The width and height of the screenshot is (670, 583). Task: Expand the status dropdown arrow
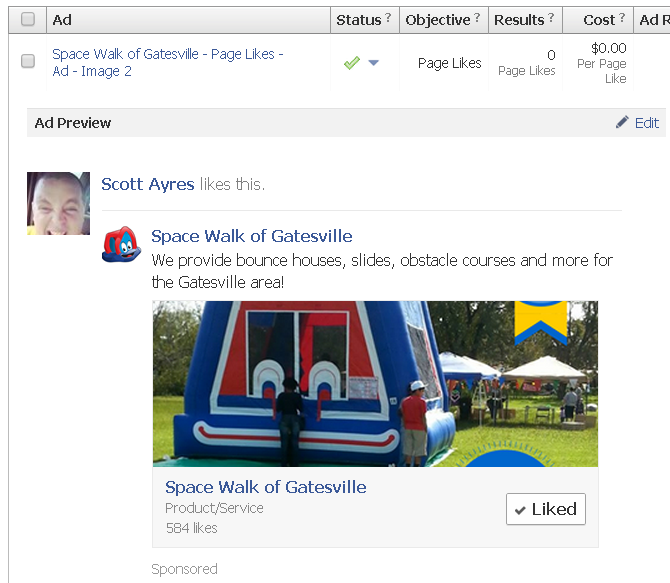click(x=373, y=63)
